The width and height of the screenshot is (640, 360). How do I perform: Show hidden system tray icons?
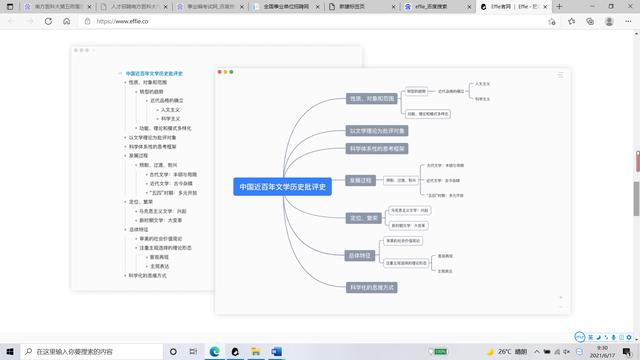[537, 351]
